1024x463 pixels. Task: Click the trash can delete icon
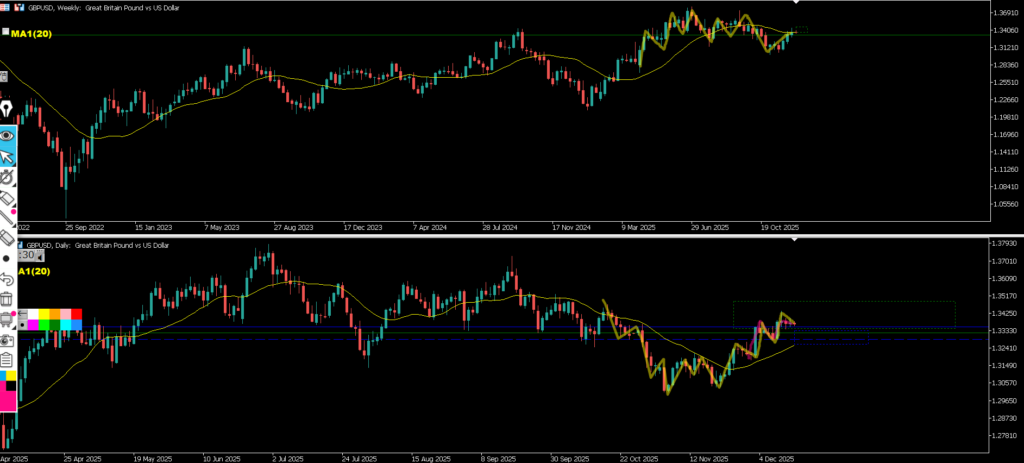pos(7,299)
